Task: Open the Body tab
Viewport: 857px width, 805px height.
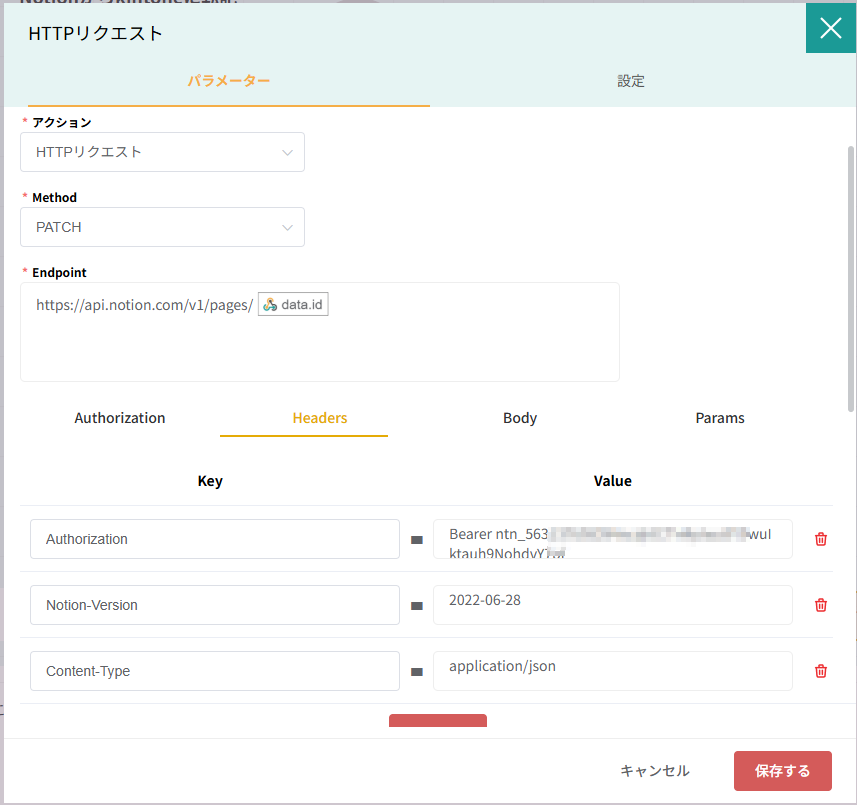Action: click(520, 418)
